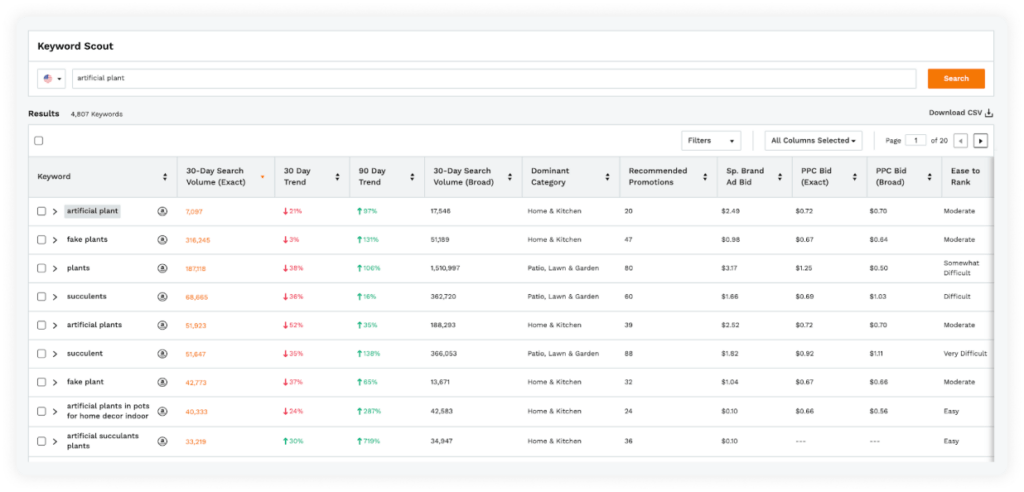Expand the fake plants row chevron
This screenshot has height=492, width=1024.
click(55, 240)
